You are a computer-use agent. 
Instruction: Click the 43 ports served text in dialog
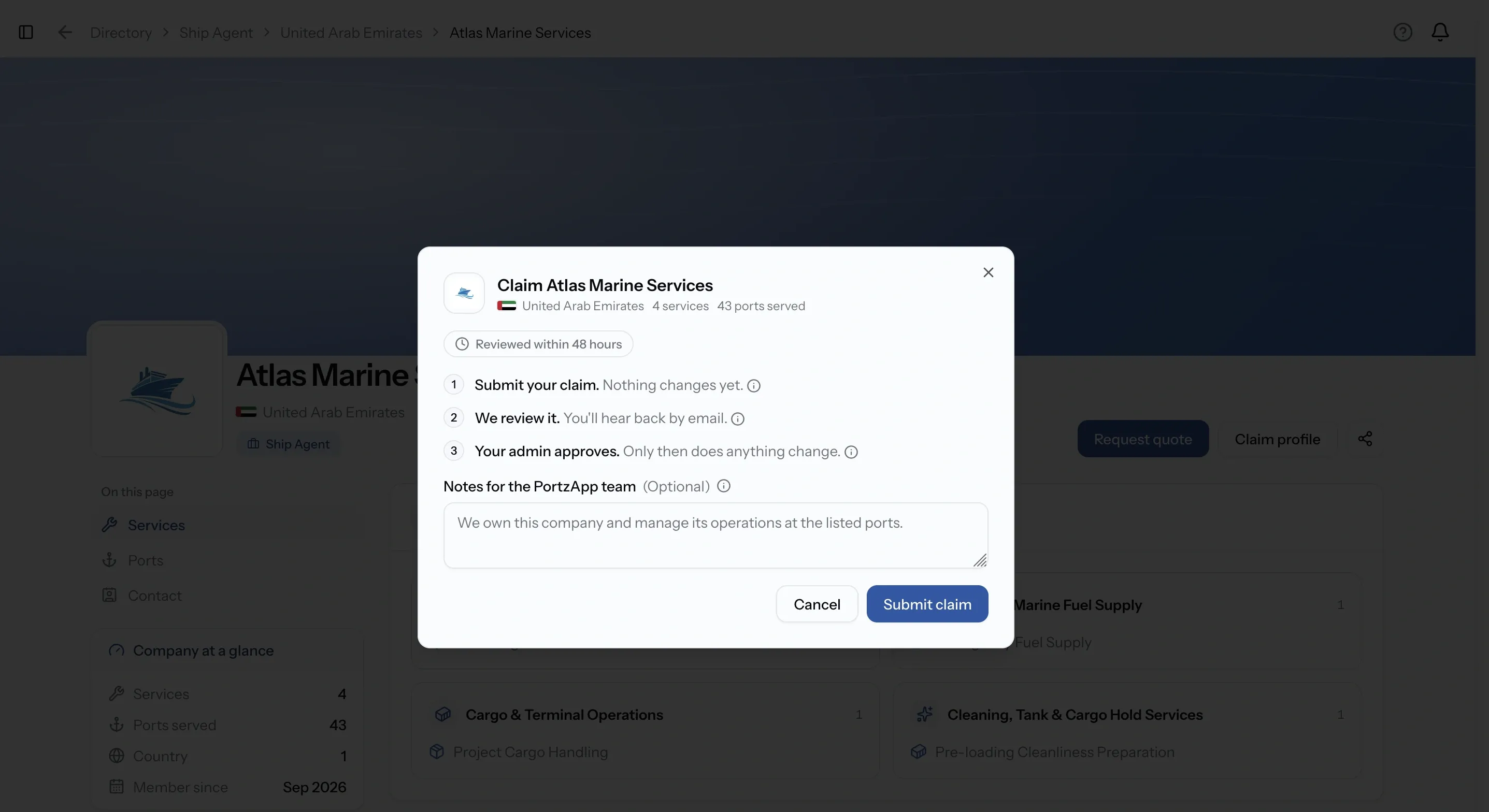[761, 306]
